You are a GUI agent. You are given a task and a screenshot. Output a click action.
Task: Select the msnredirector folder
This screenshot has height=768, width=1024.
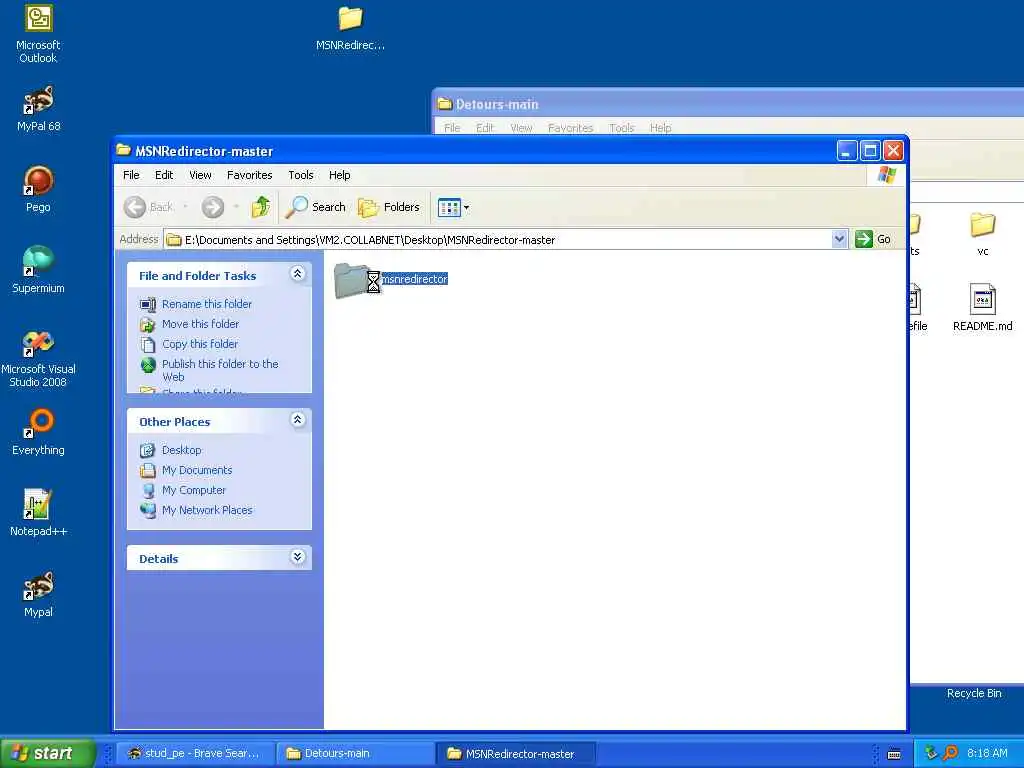(x=391, y=280)
